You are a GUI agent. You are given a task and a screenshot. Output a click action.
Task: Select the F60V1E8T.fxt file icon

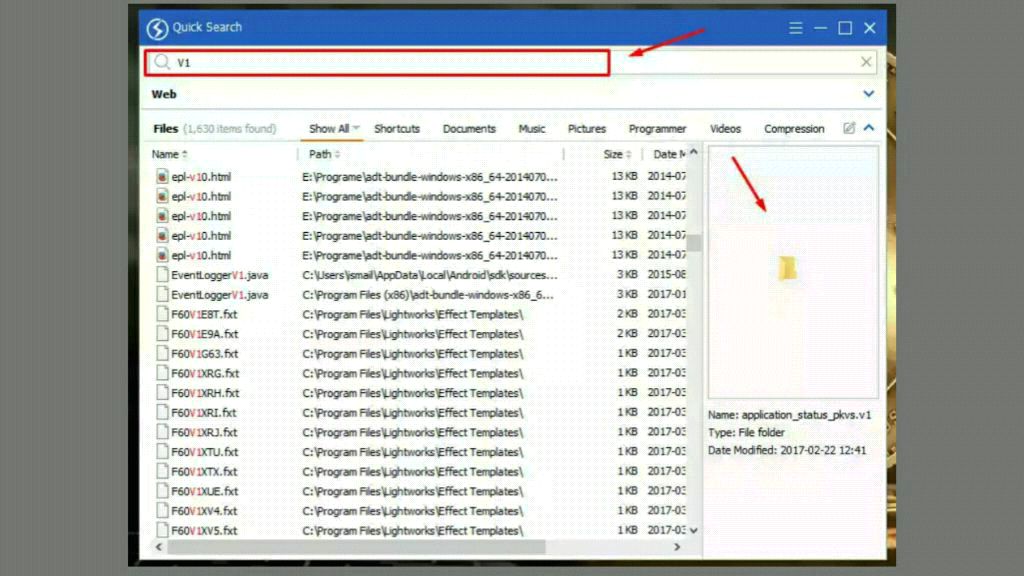[x=163, y=314]
